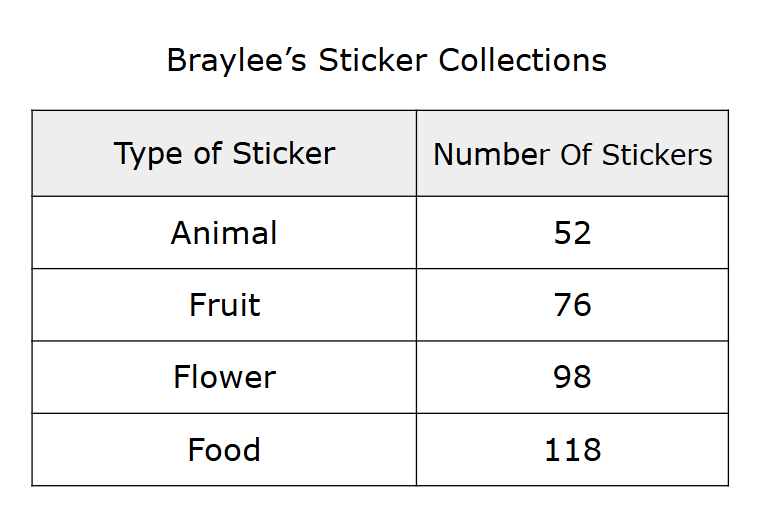Select the Food cell

[224, 450]
